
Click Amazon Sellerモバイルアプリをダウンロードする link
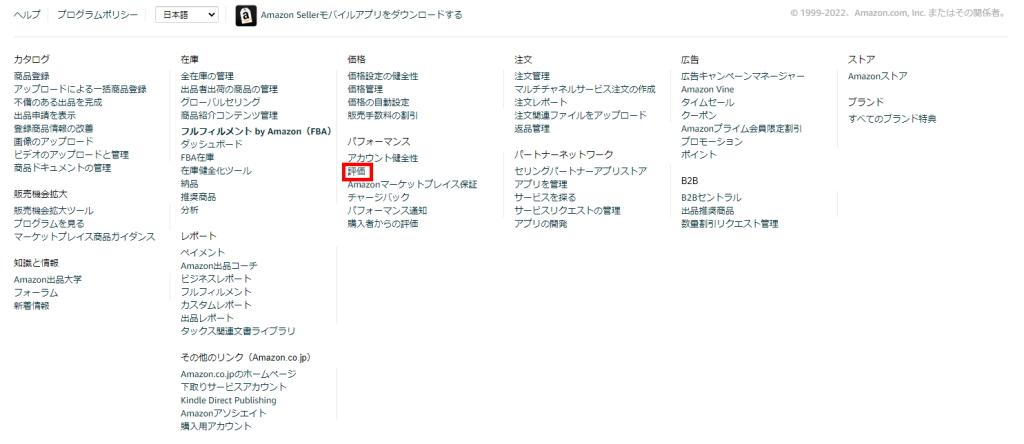point(361,15)
